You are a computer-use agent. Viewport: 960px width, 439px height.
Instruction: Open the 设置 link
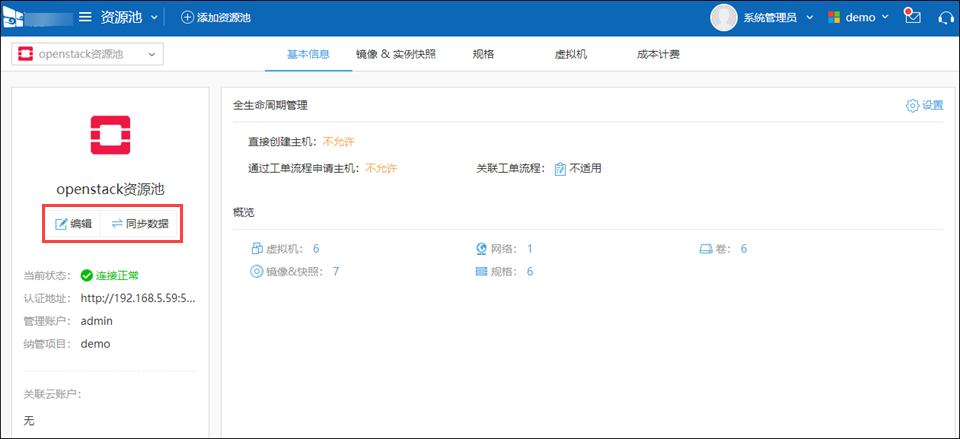(924, 105)
